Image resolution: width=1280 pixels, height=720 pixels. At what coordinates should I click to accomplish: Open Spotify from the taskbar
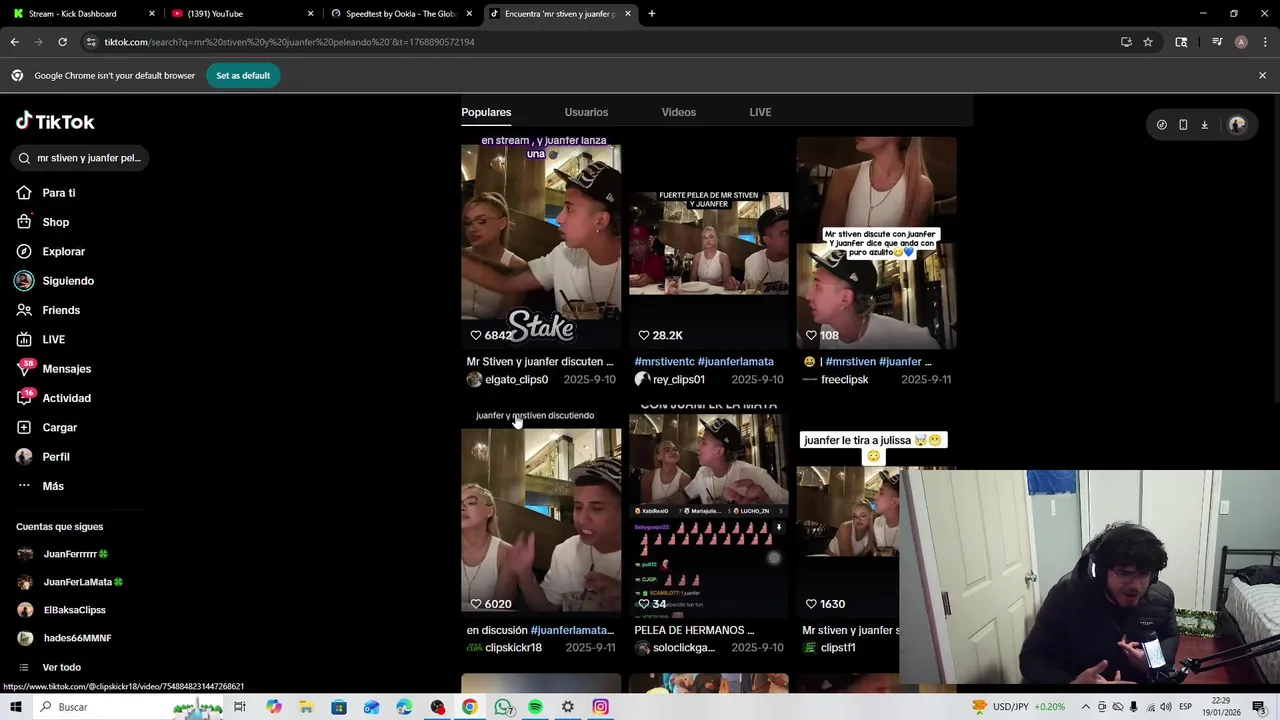pos(535,707)
